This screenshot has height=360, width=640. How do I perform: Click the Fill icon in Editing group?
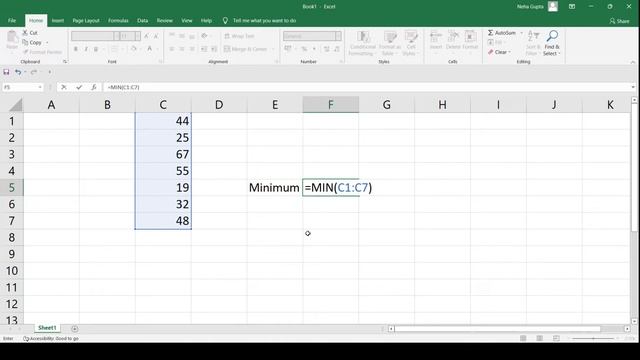[x=491, y=42]
